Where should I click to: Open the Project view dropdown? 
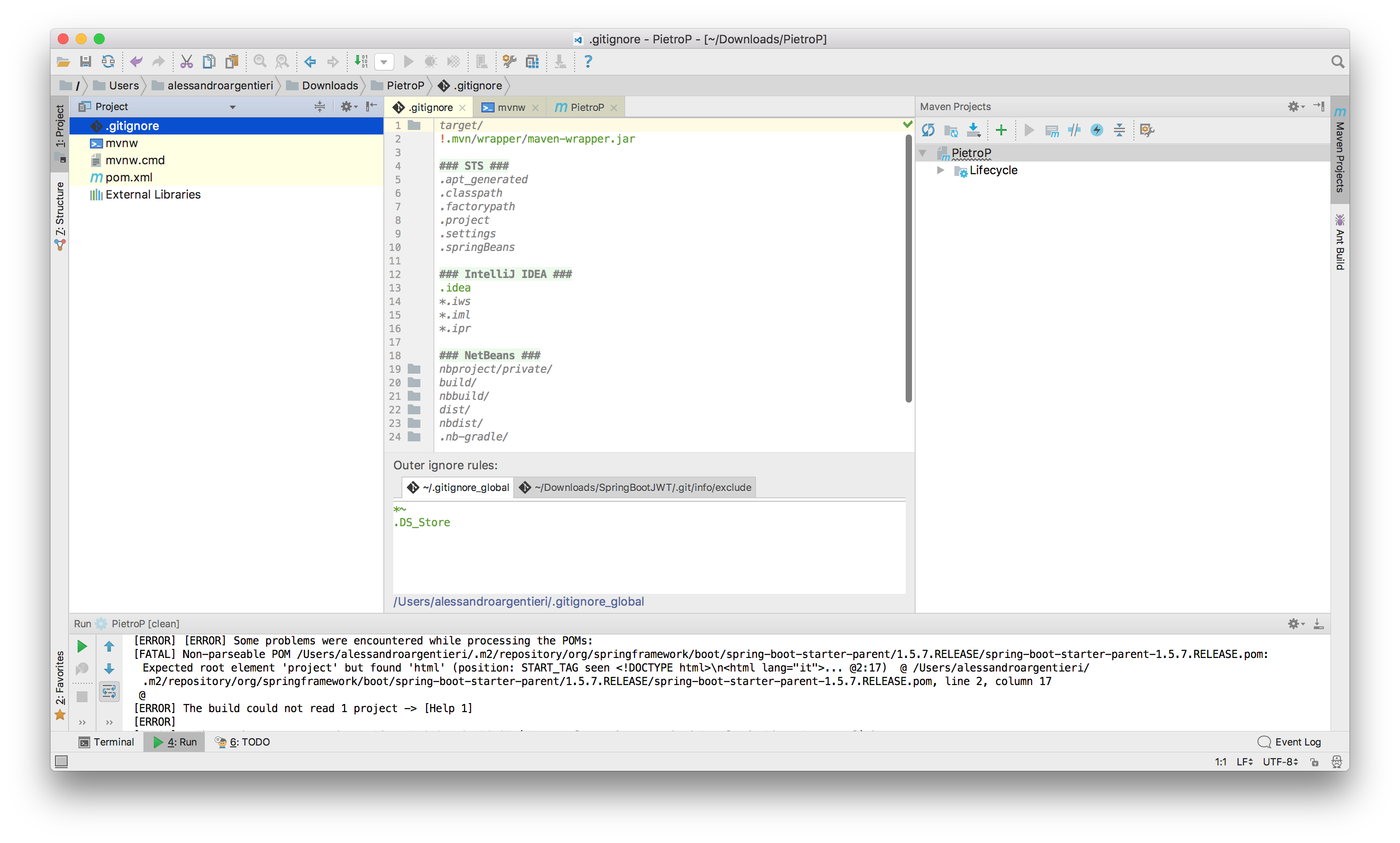point(232,107)
